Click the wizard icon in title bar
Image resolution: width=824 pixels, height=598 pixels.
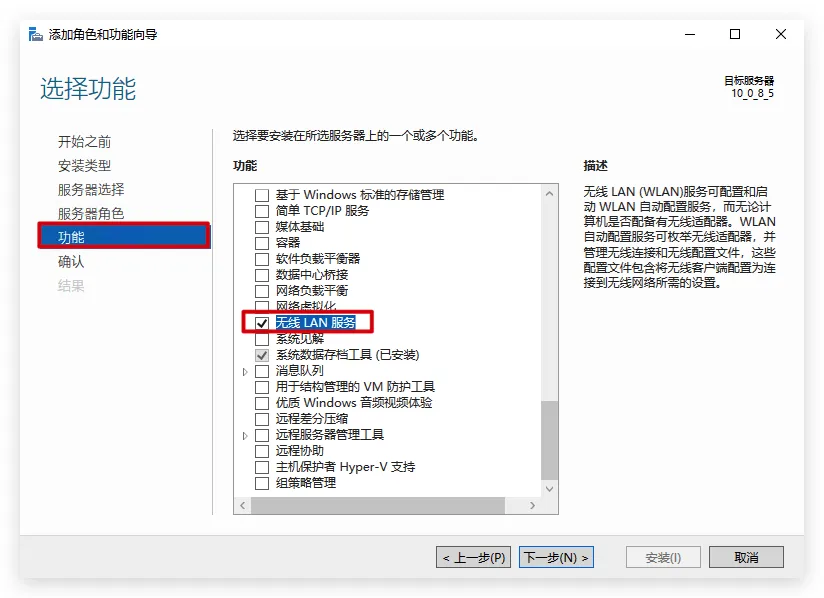pyautogui.click(x=36, y=35)
